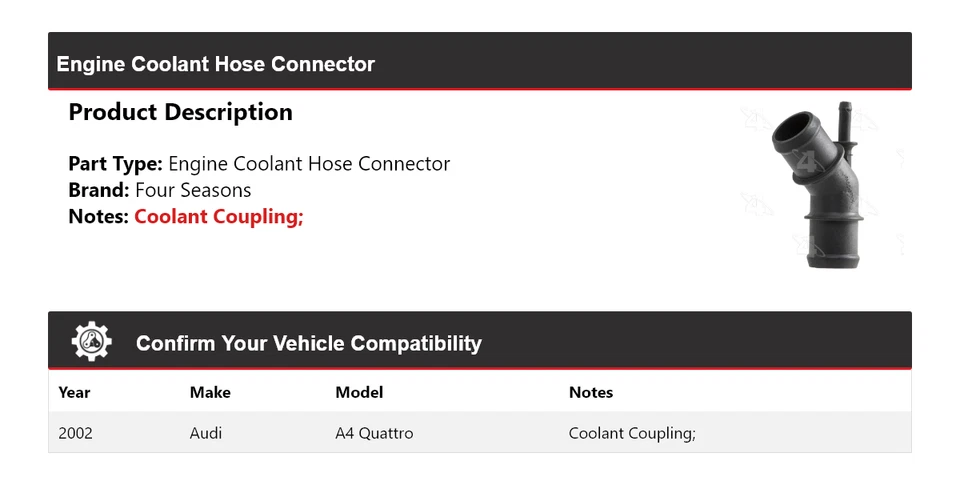
Task: Click the Coolant Coupling; table note cell
Action: [632, 434]
